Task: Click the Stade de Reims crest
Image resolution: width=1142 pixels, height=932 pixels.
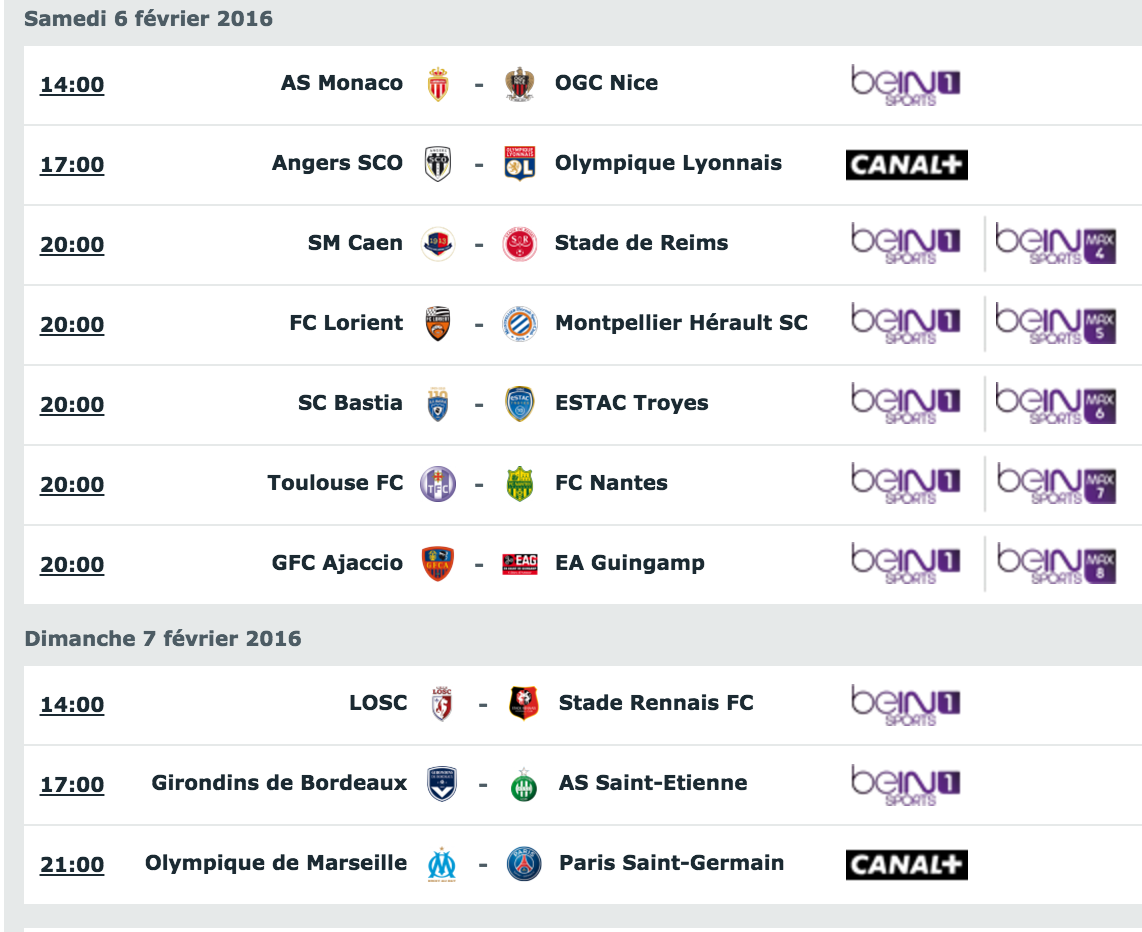Action: pos(519,244)
